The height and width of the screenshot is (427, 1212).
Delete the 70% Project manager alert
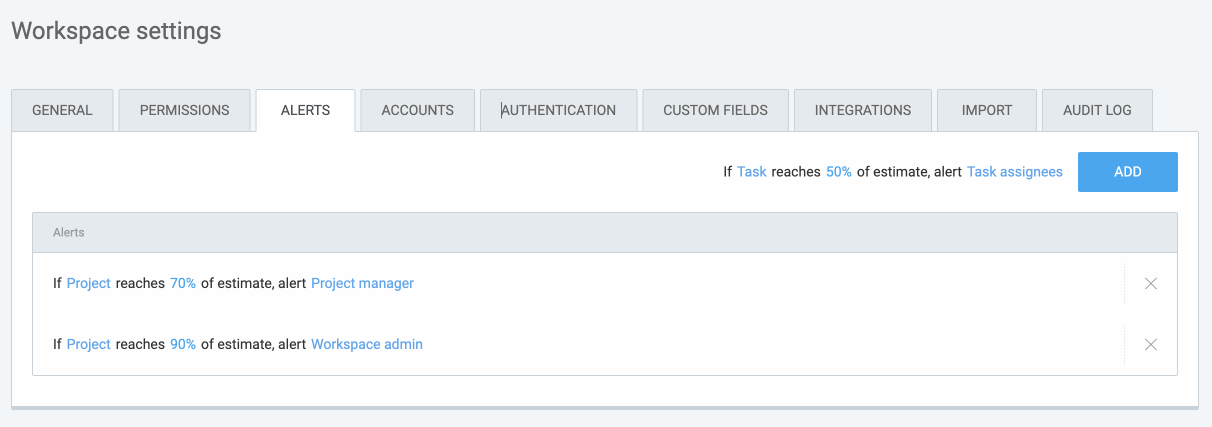[1150, 284]
